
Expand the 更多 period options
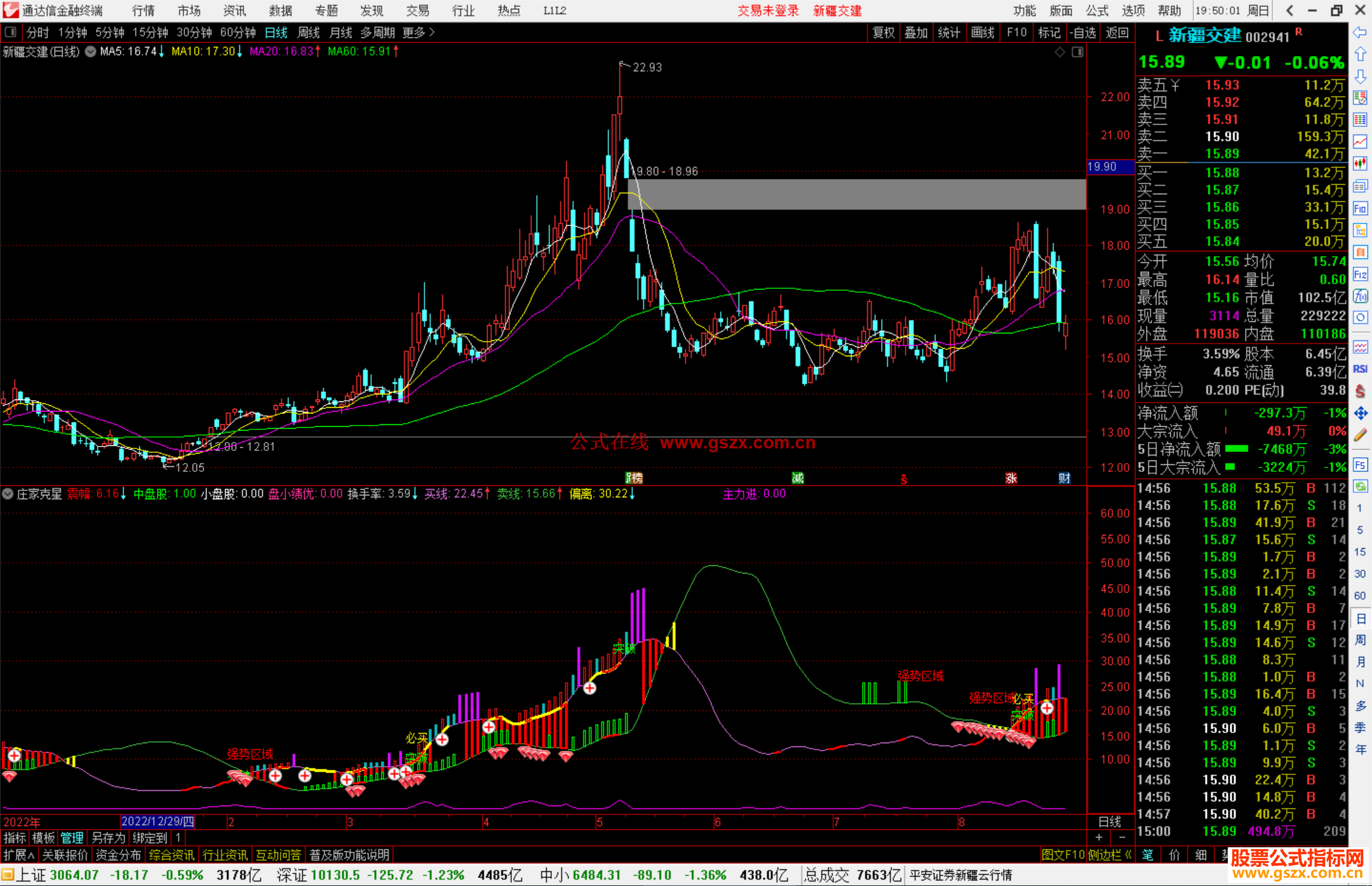[x=419, y=32]
